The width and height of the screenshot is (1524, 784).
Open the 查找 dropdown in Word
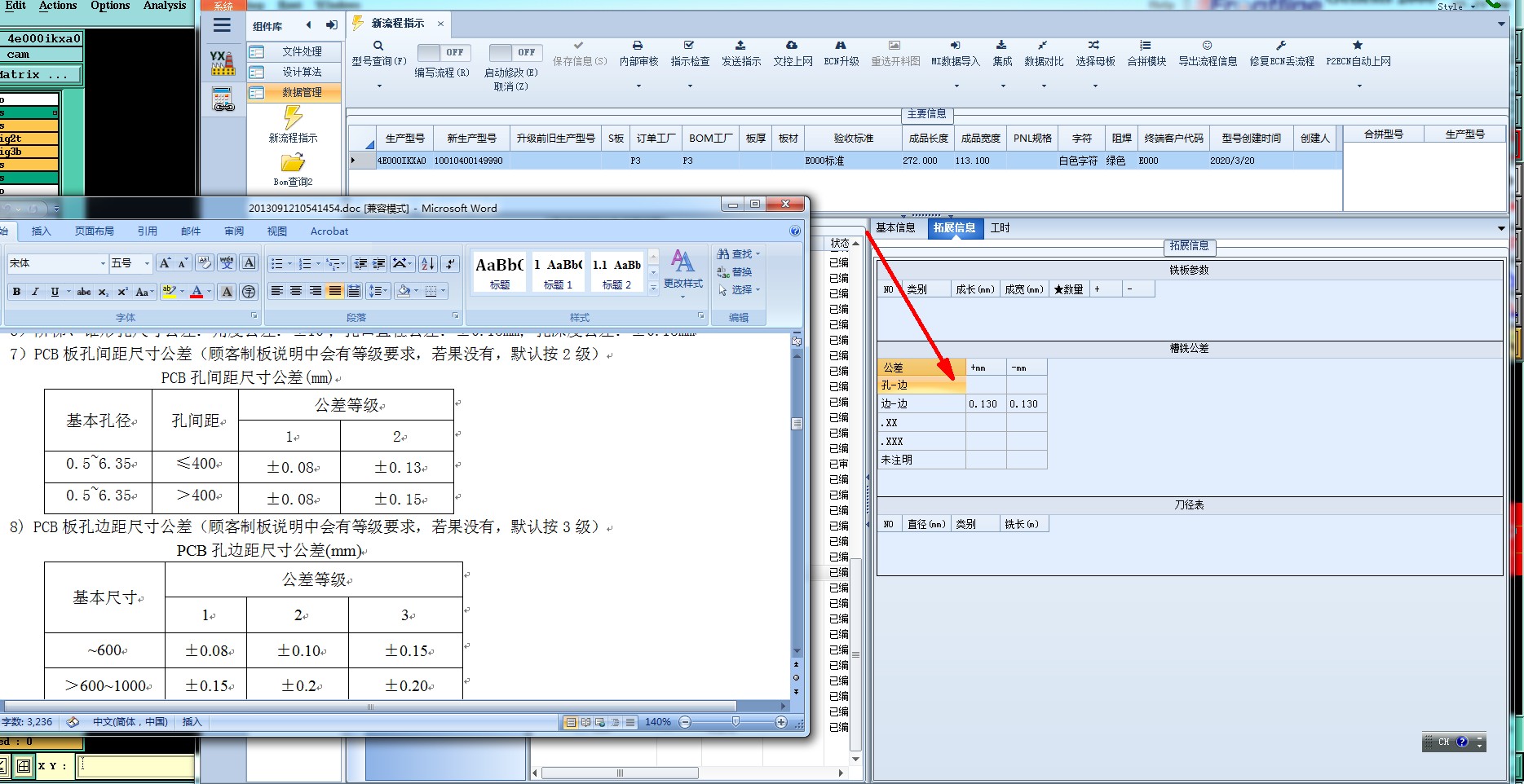[x=739, y=254]
